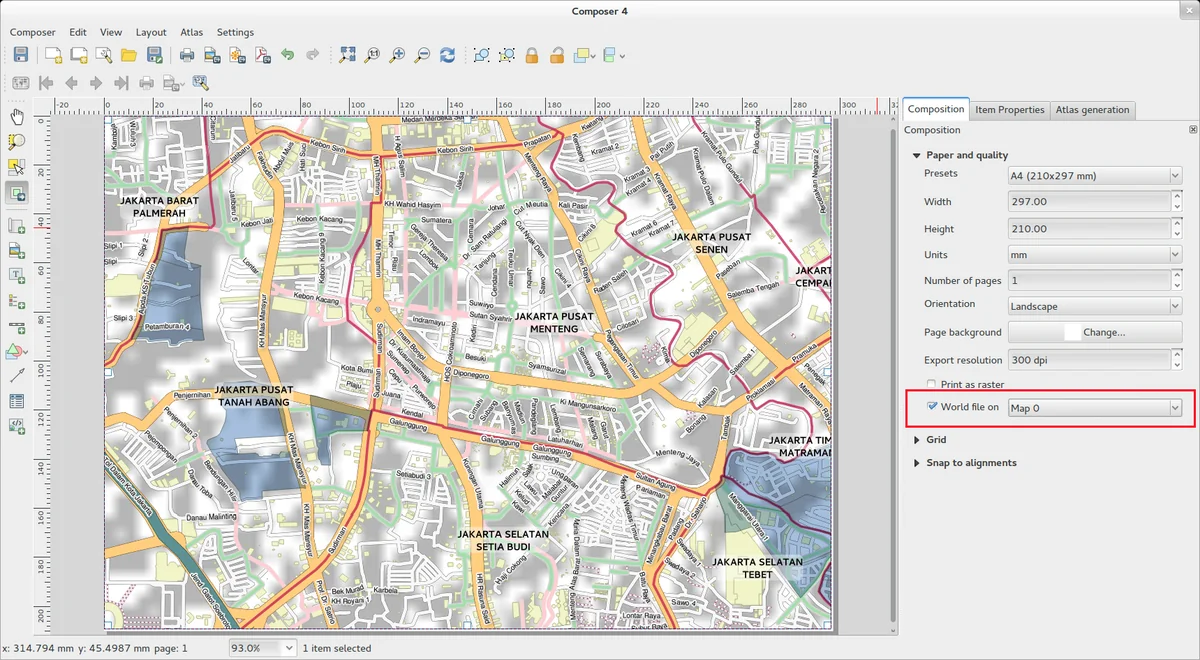Open the Orientation dropdown set to Landscape

[x=1094, y=307]
